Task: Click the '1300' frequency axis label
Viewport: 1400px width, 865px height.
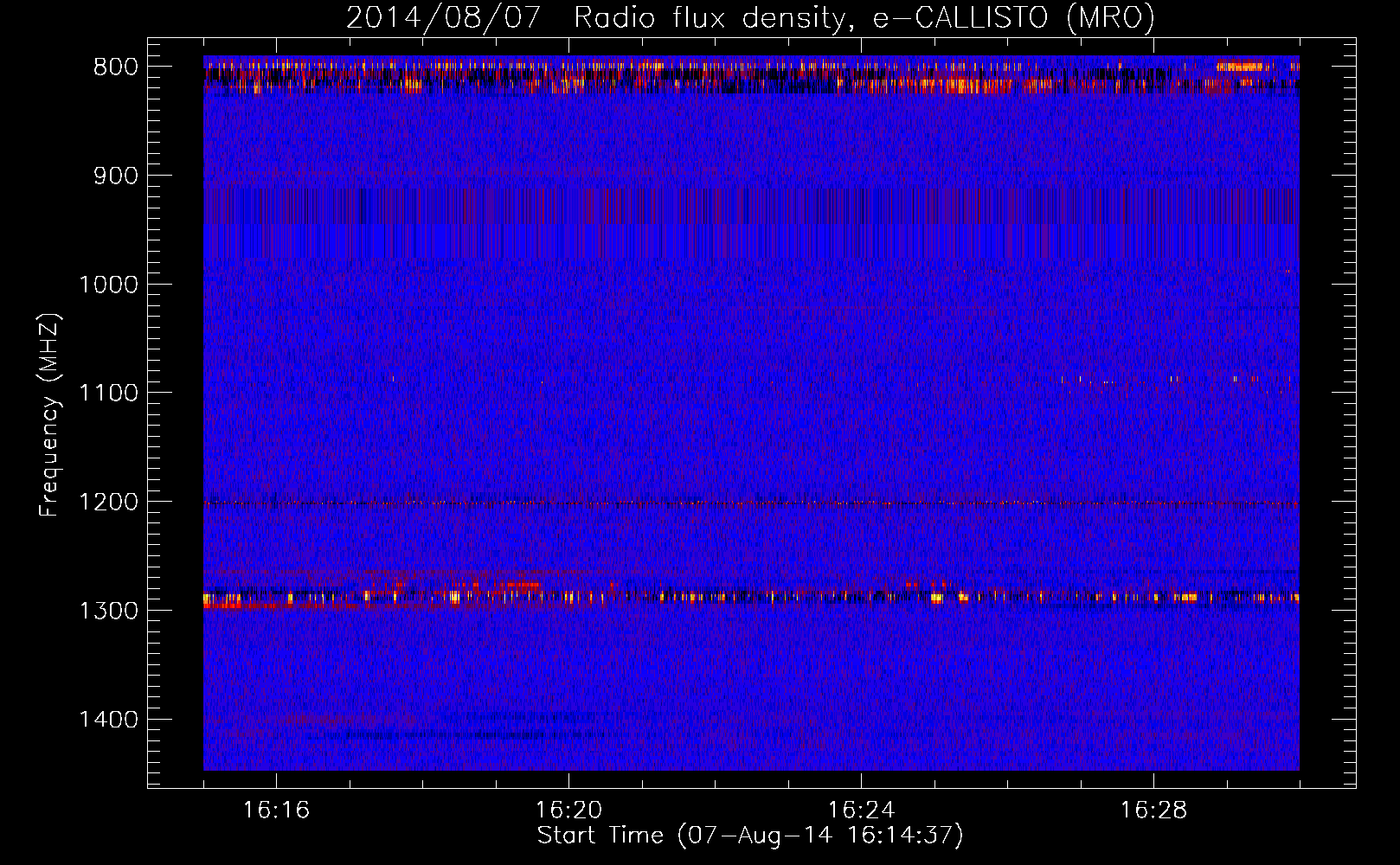Action: click(x=108, y=611)
